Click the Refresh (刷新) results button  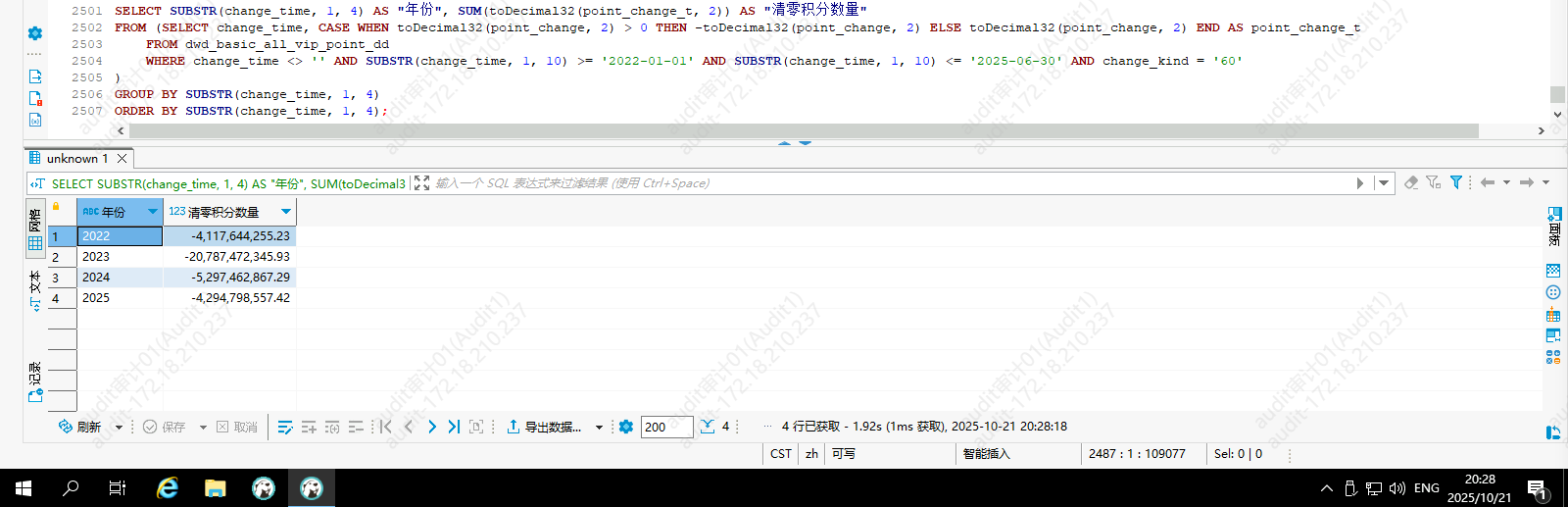(x=80, y=427)
